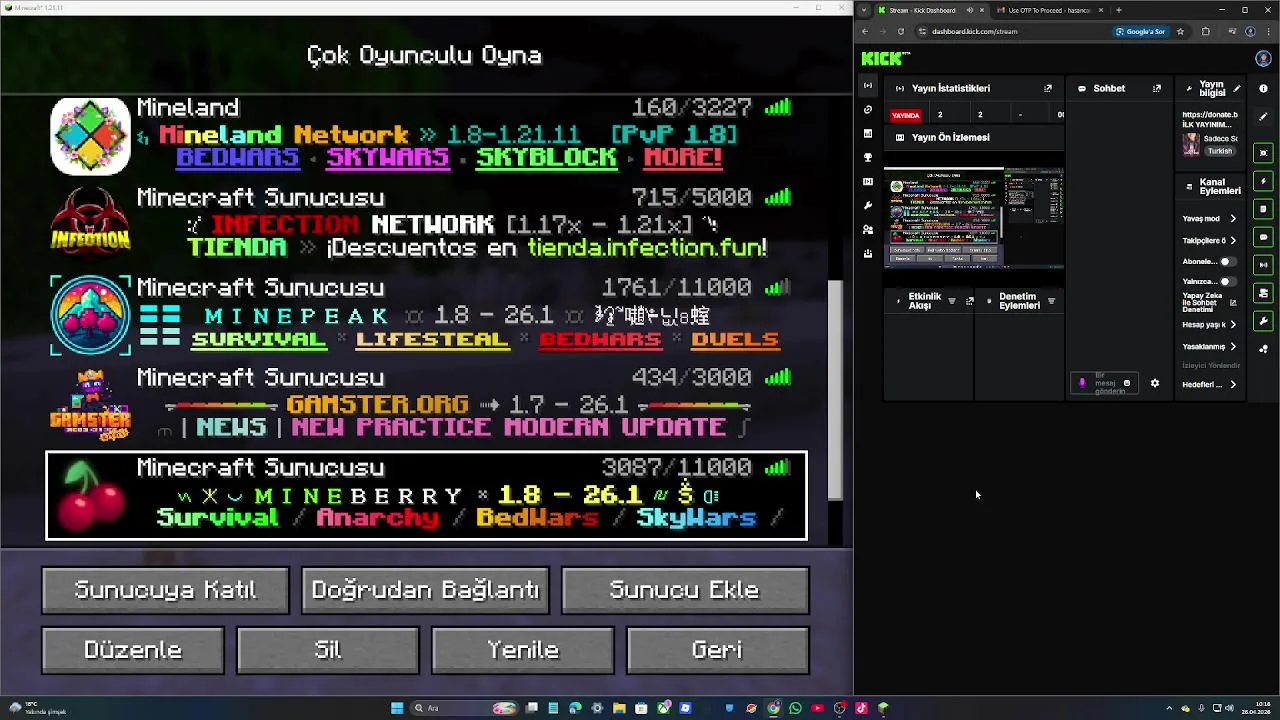
Task: Open analytics chart icon in Kick sidebar
Action: coord(867,134)
